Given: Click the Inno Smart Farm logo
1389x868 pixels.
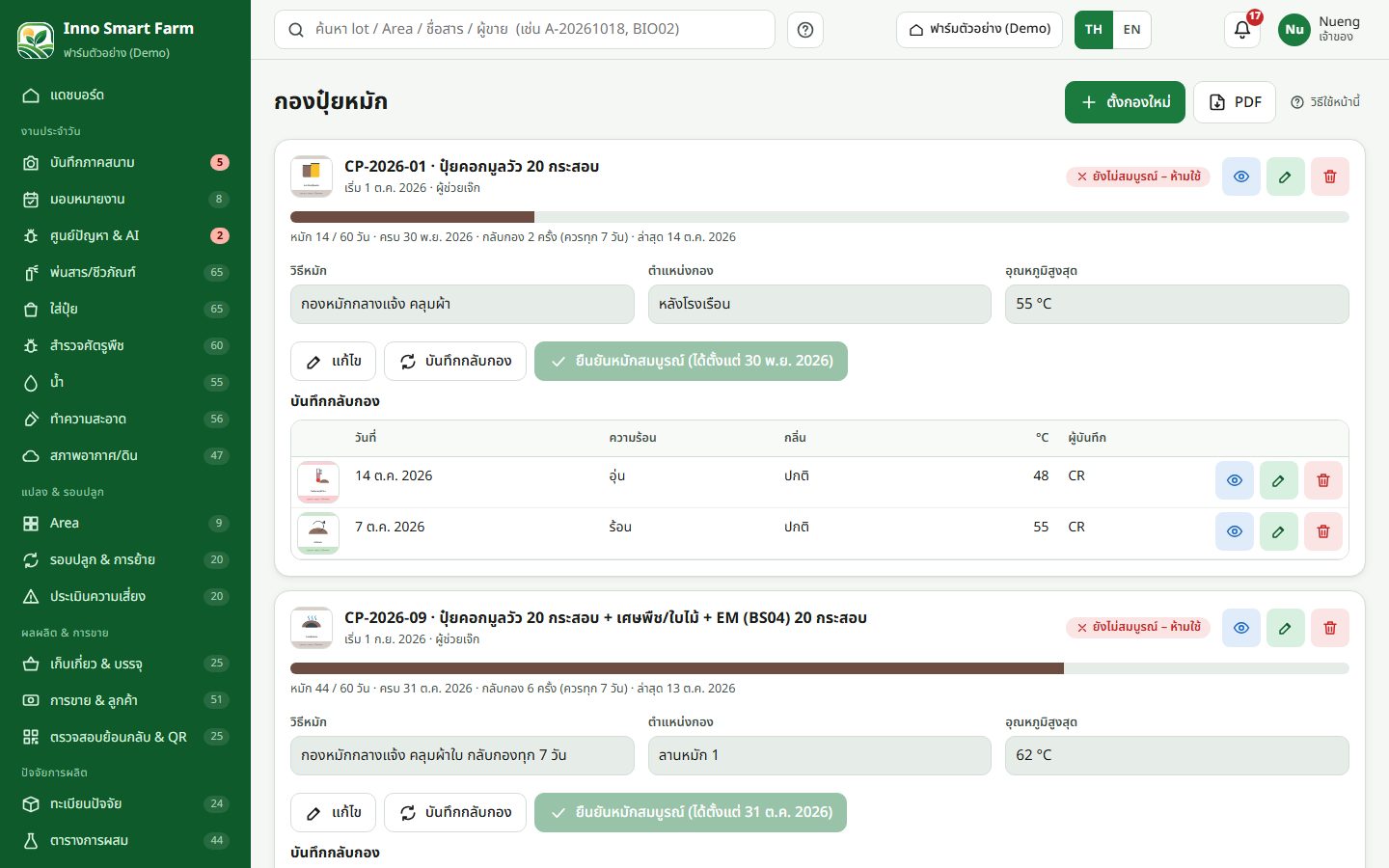Looking at the screenshot, I should click(x=36, y=40).
